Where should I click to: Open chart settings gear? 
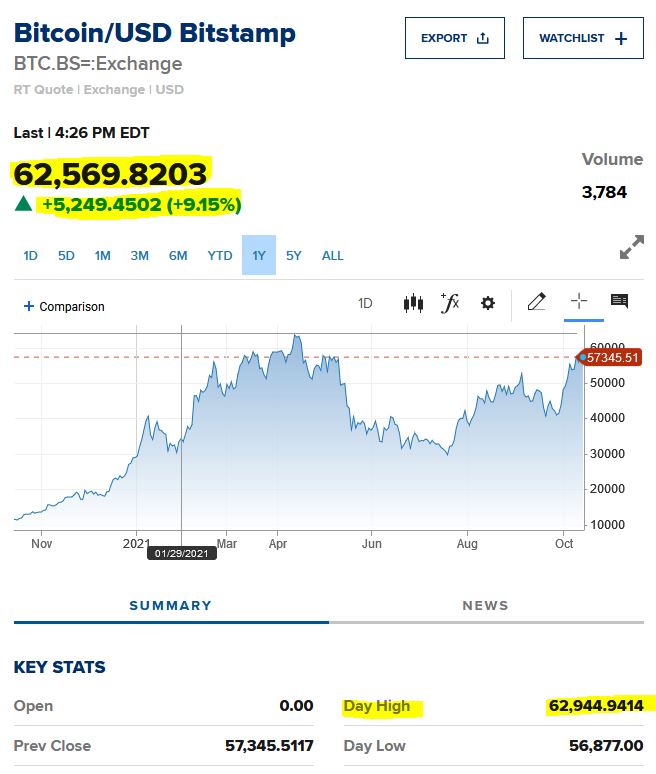pyautogui.click(x=488, y=303)
